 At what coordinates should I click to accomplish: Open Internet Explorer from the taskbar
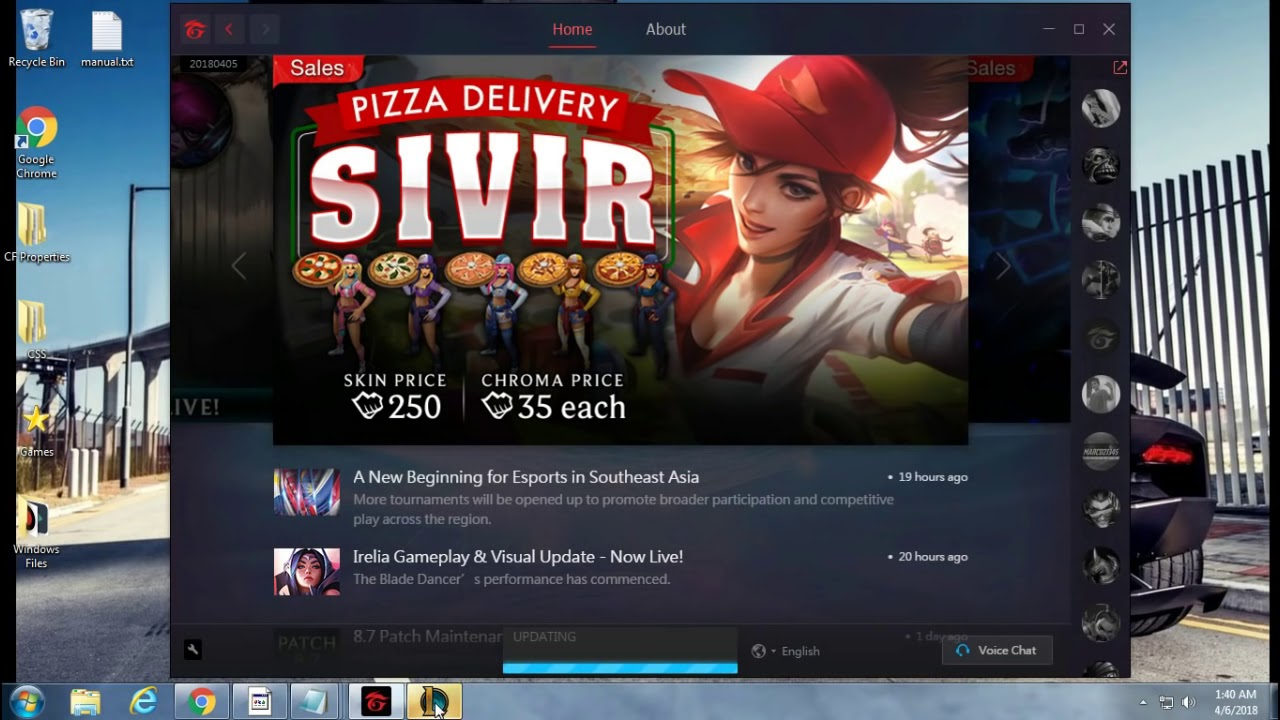(x=143, y=702)
